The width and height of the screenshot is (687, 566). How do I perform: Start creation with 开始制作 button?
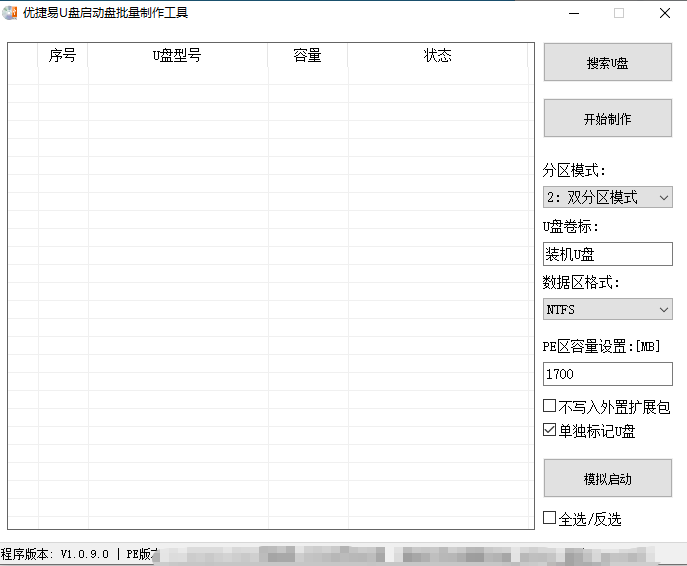pos(607,119)
